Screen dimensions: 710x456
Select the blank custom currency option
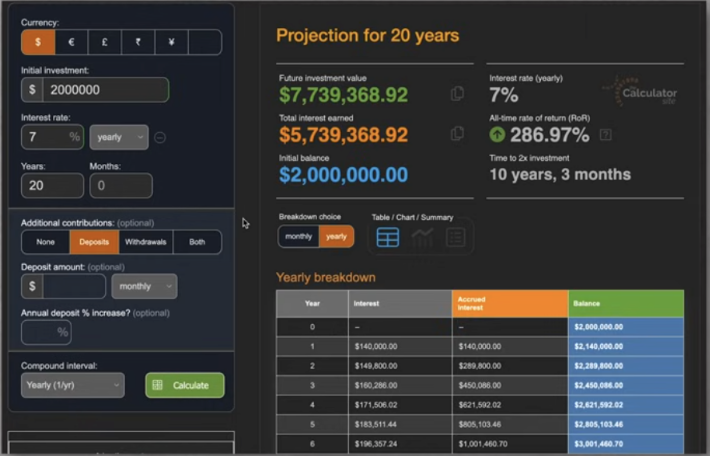pyautogui.click(x=205, y=42)
